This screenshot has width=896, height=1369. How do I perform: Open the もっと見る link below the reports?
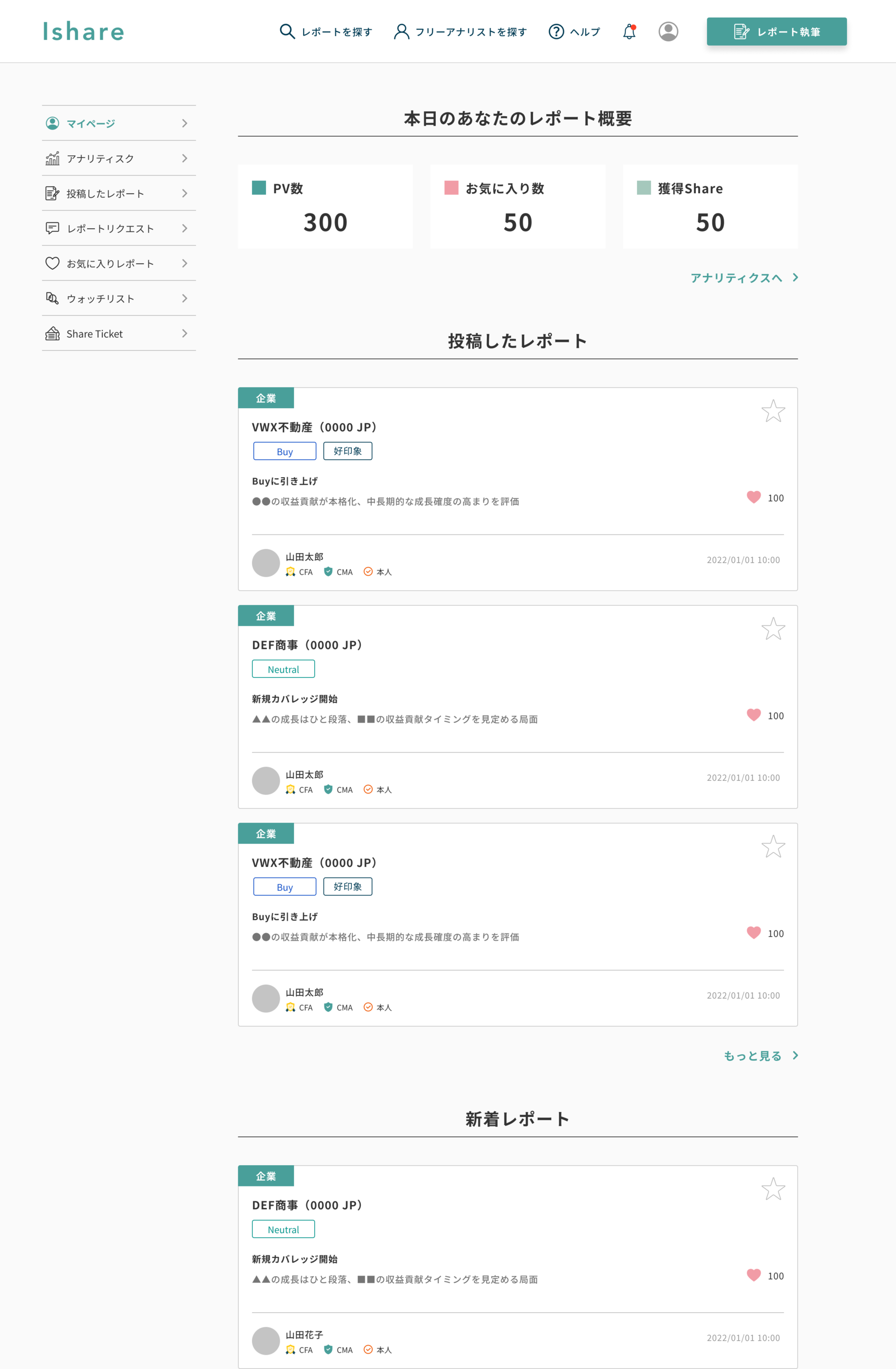tap(752, 1056)
